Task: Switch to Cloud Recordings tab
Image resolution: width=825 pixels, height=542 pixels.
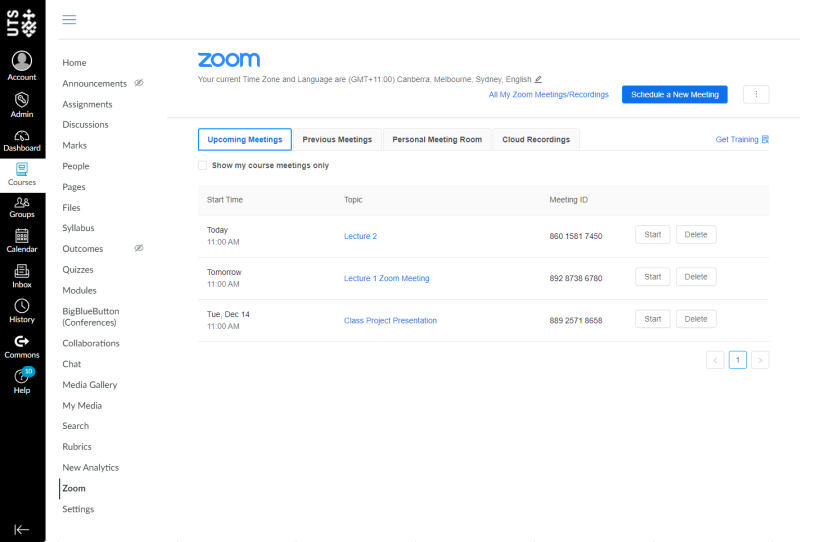Action: click(536, 139)
